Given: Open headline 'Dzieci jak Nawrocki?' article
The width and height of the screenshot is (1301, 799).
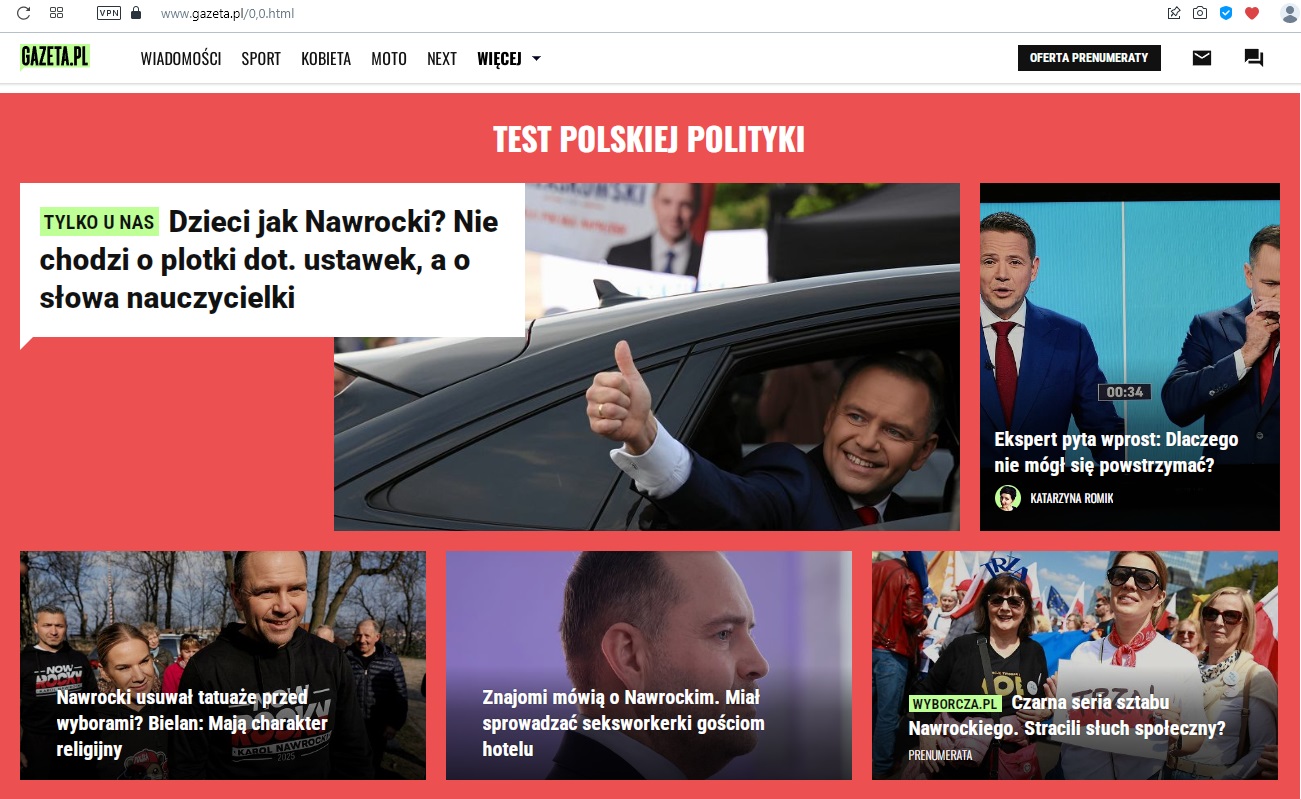Looking at the screenshot, I should [x=269, y=260].
